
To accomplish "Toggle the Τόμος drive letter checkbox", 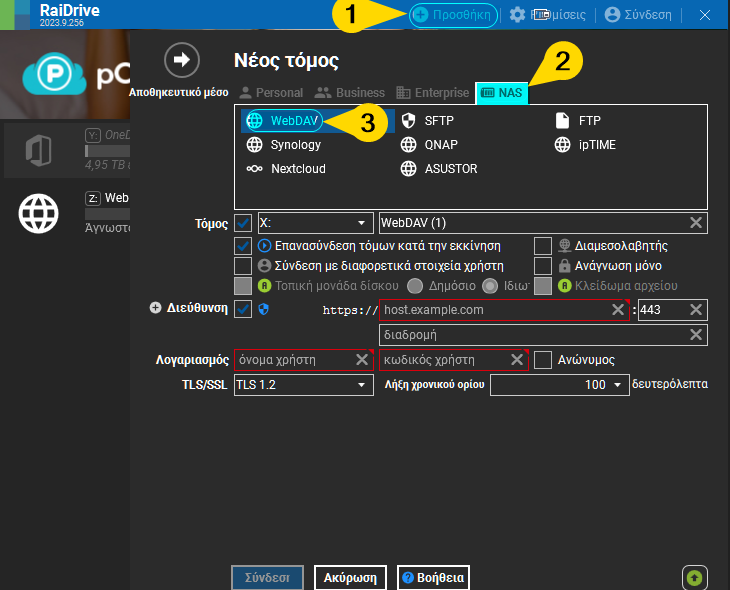I will click(x=243, y=223).
